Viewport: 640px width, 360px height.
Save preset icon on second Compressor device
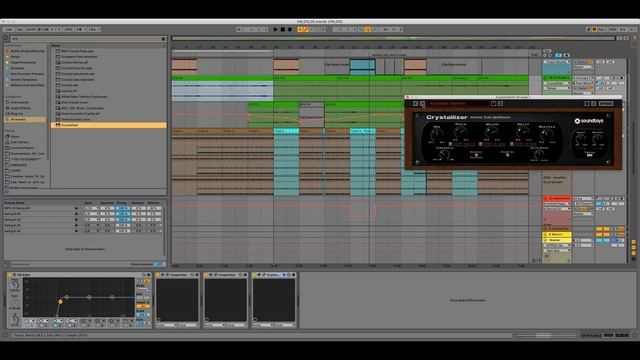click(x=245, y=275)
